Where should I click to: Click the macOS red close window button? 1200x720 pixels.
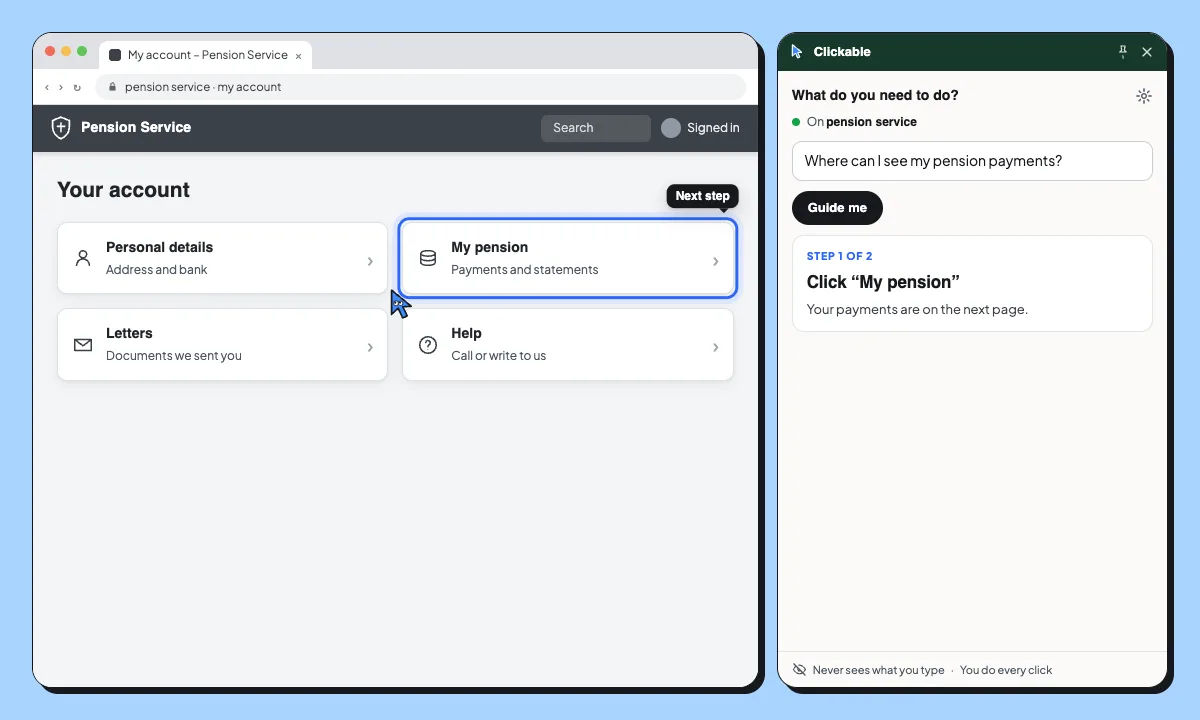pyautogui.click(x=50, y=51)
